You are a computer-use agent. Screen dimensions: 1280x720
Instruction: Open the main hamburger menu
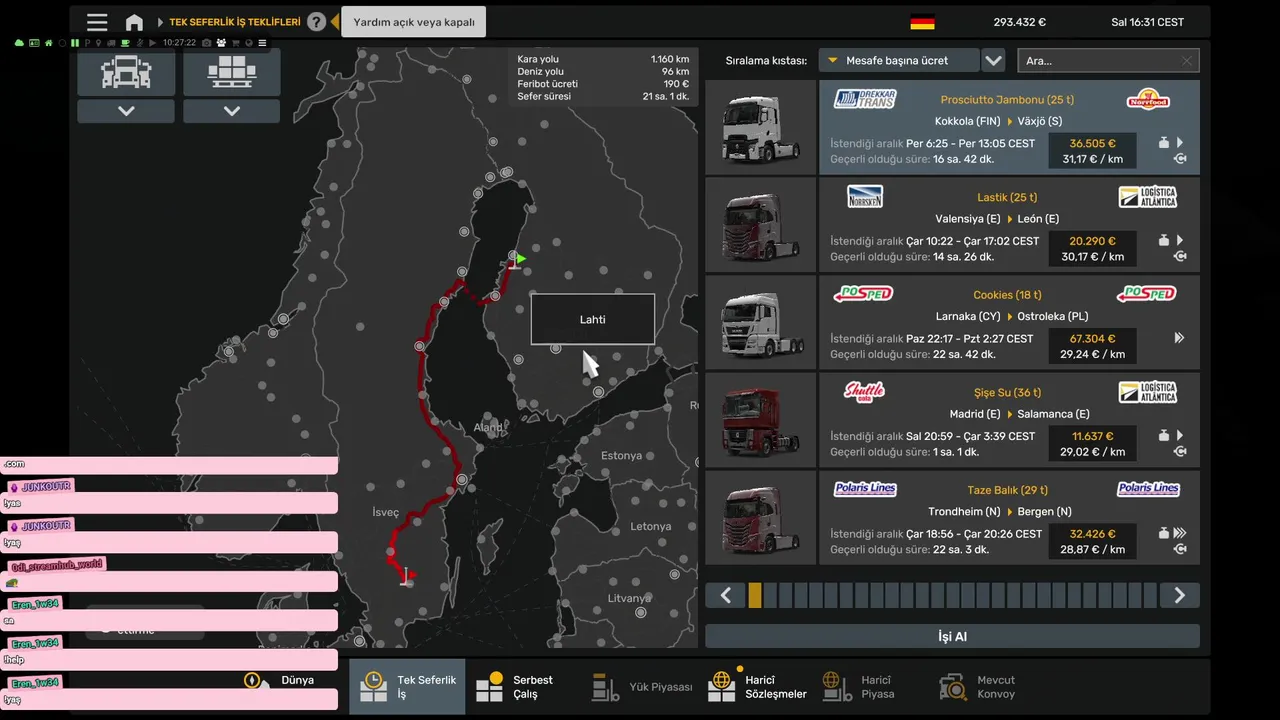97,22
